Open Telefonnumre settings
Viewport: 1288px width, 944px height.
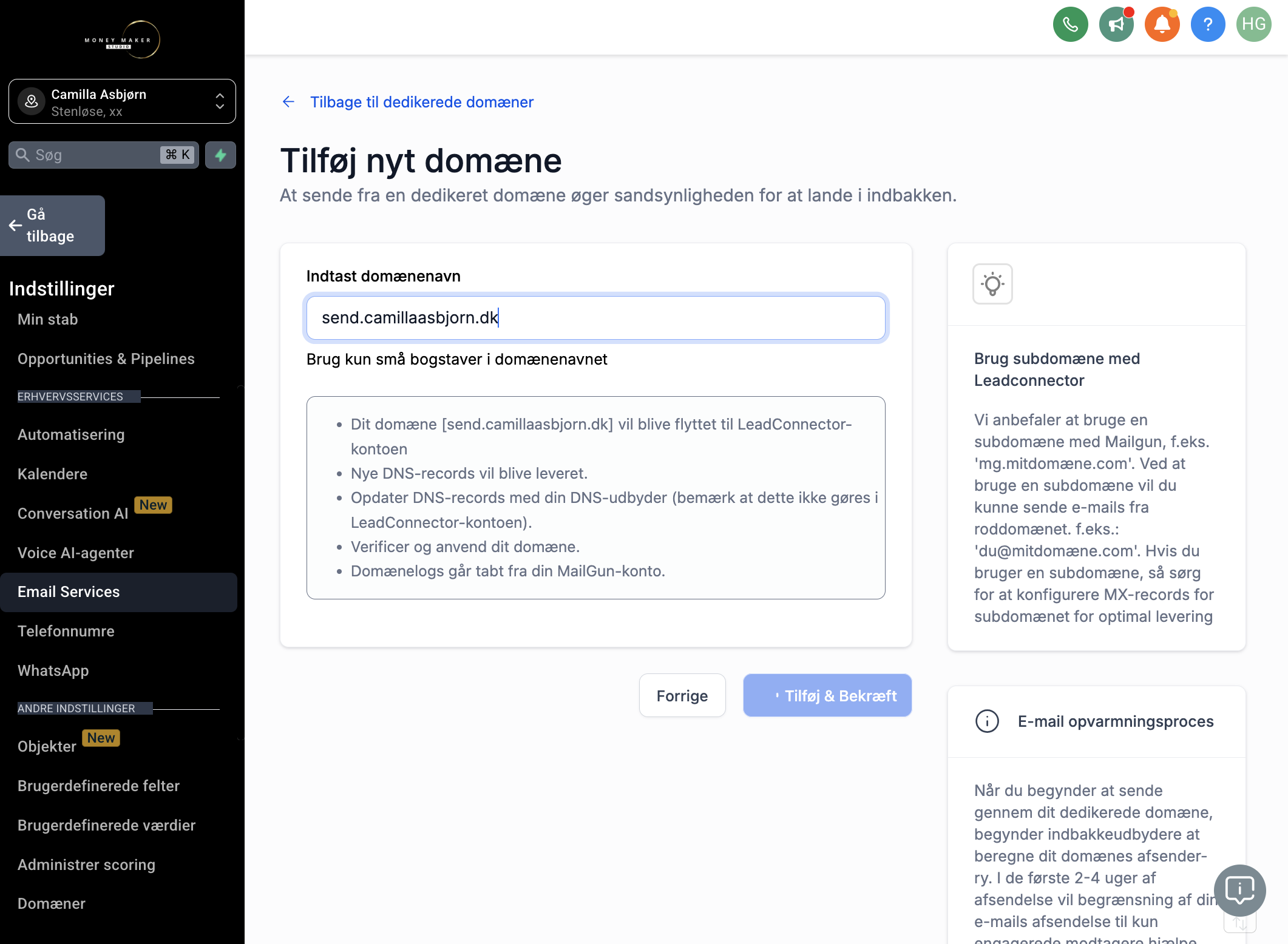point(66,631)
